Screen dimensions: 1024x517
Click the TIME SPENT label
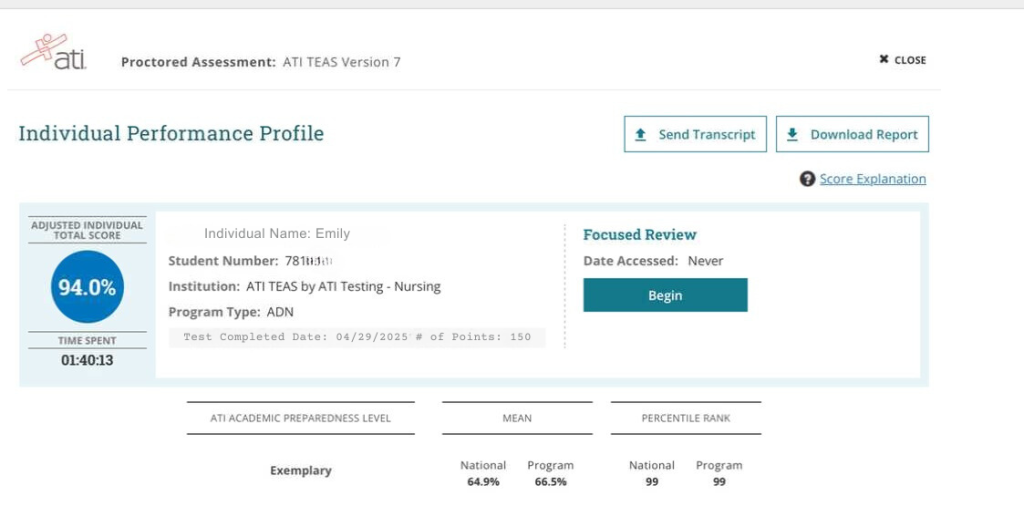[87, 341]
